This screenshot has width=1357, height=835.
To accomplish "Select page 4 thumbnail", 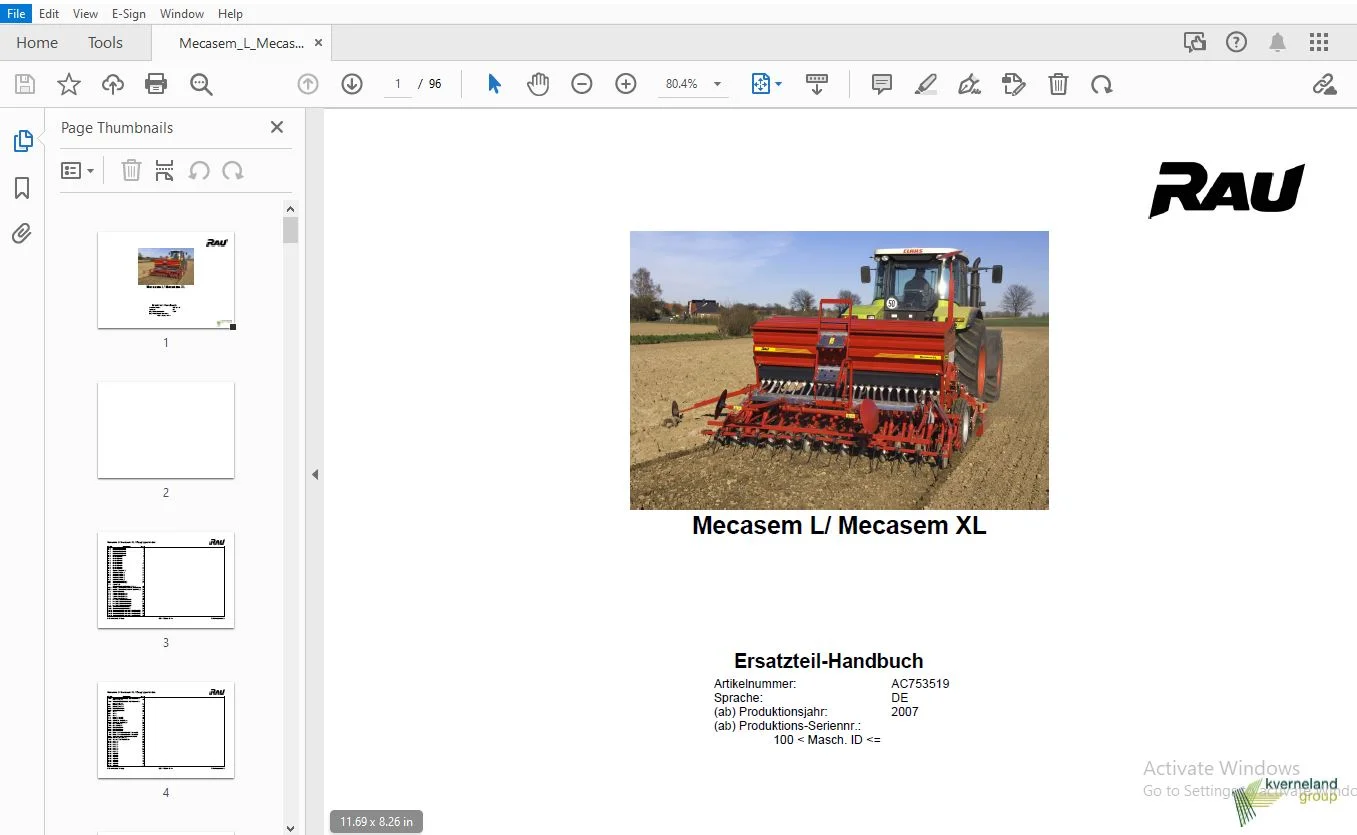I will point(166,730).
